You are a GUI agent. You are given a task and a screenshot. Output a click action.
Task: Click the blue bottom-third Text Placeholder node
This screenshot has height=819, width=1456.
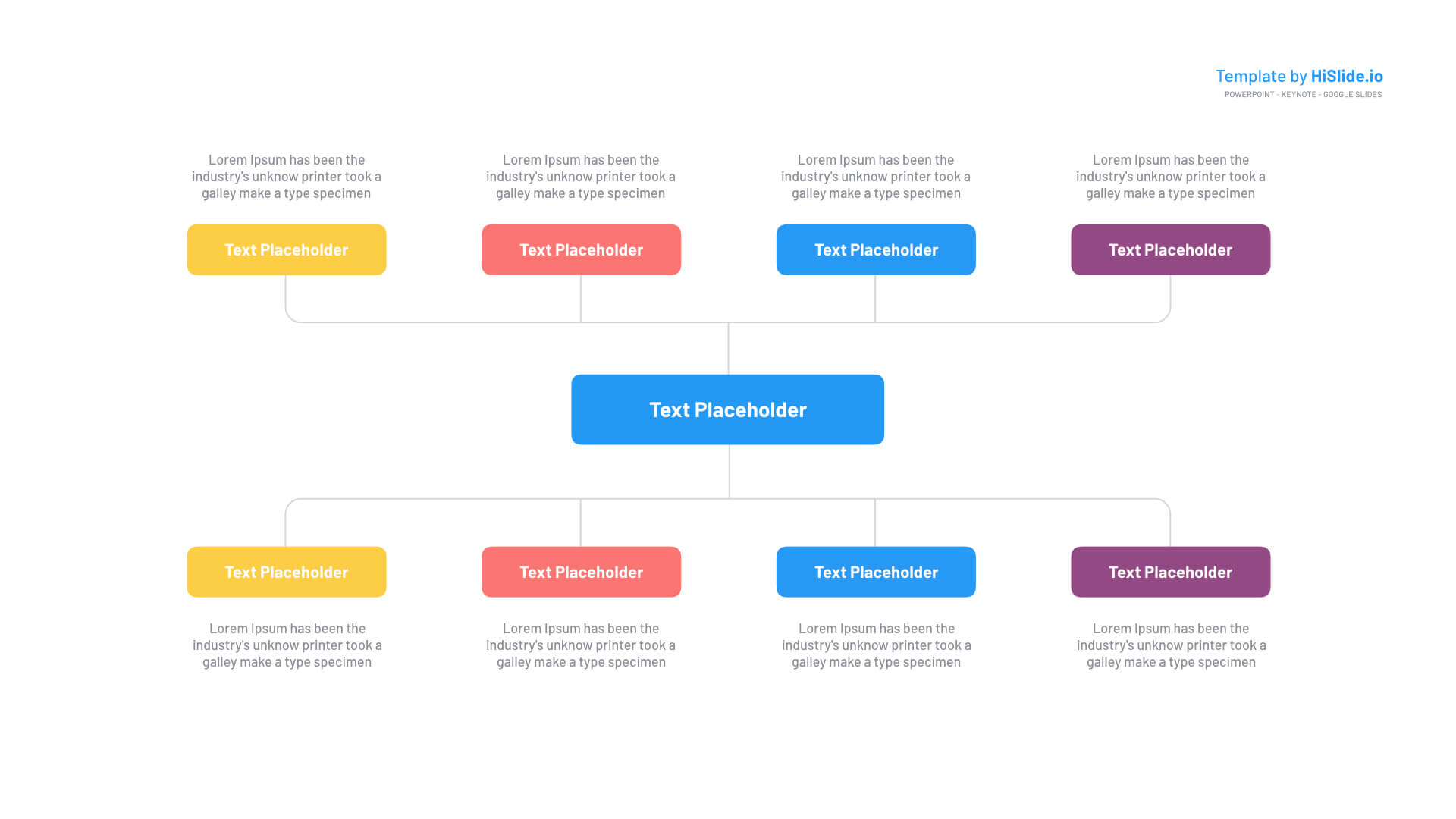(875, 572)
